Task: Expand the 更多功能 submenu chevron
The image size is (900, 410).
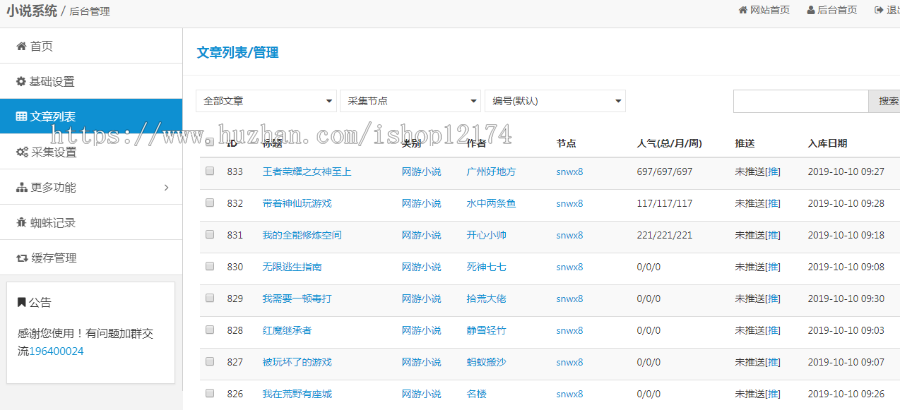Action: [x=166, y=187]
